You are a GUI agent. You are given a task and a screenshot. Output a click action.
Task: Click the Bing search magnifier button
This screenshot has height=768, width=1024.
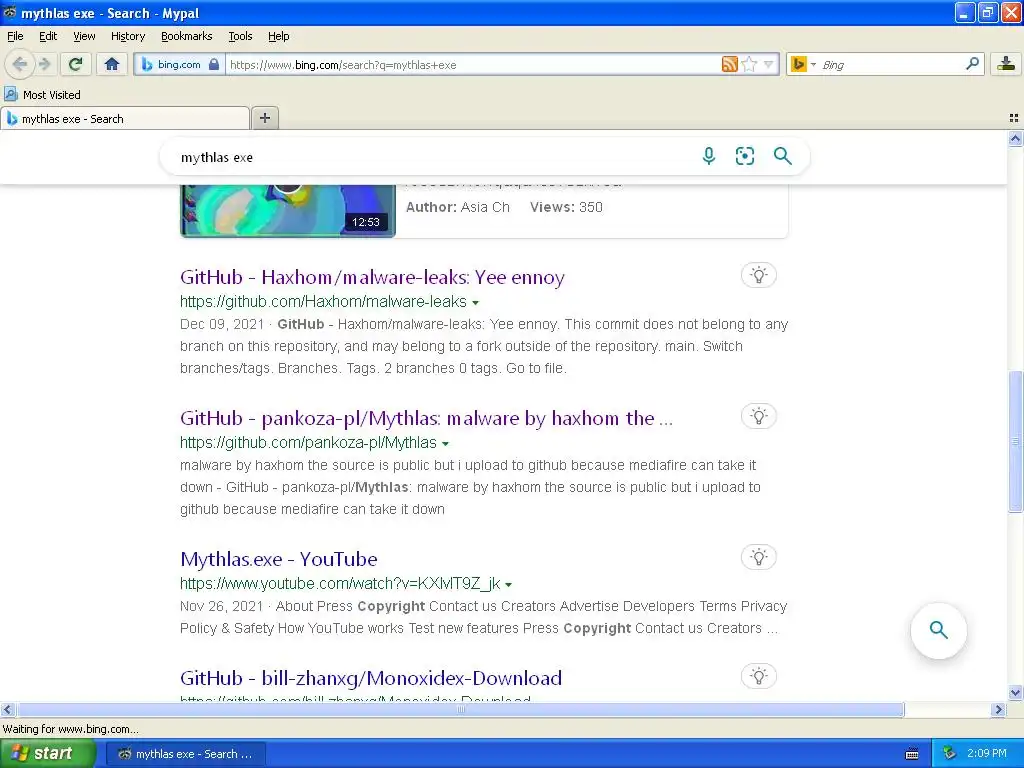782,156
